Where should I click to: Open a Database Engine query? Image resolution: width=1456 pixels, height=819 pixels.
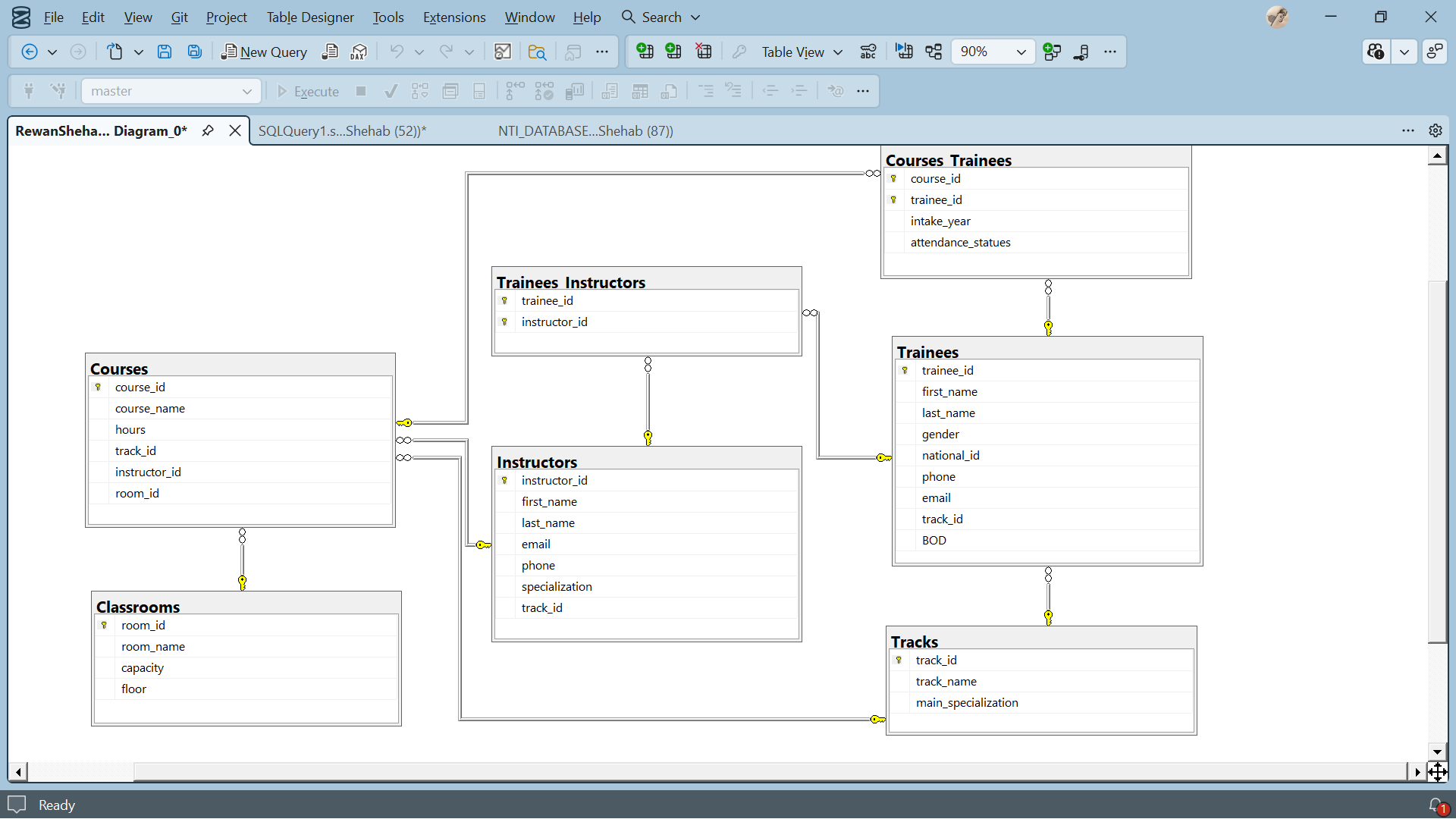pos(330,52)
